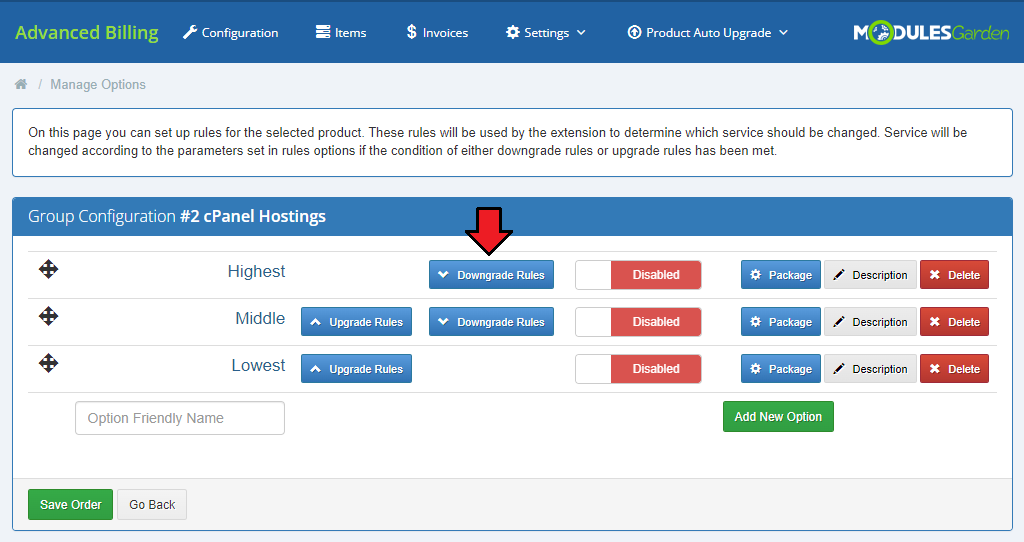
Task: Click Group Configuration #2 cPanel Hostings heading
Action: click(177, 216)
